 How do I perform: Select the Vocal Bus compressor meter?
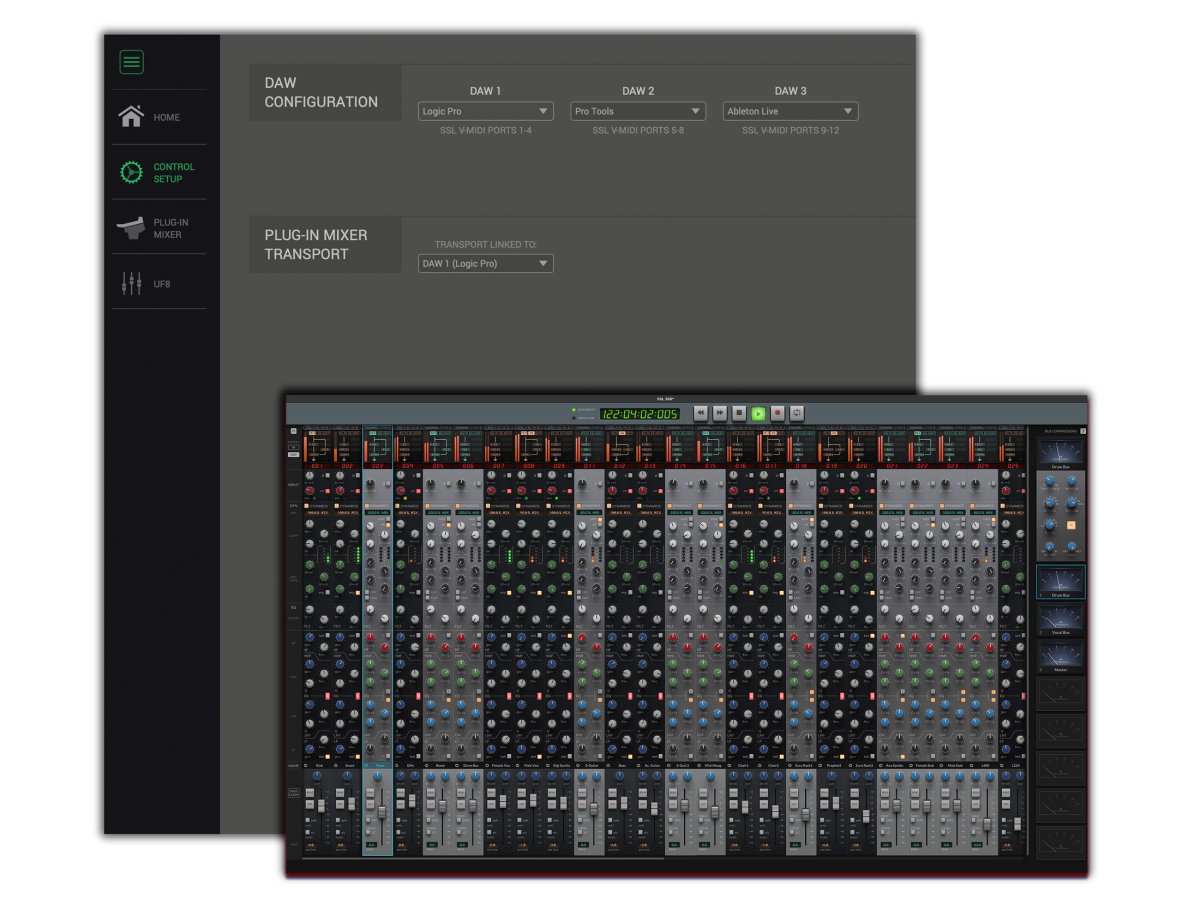[x=1060, y=620]
